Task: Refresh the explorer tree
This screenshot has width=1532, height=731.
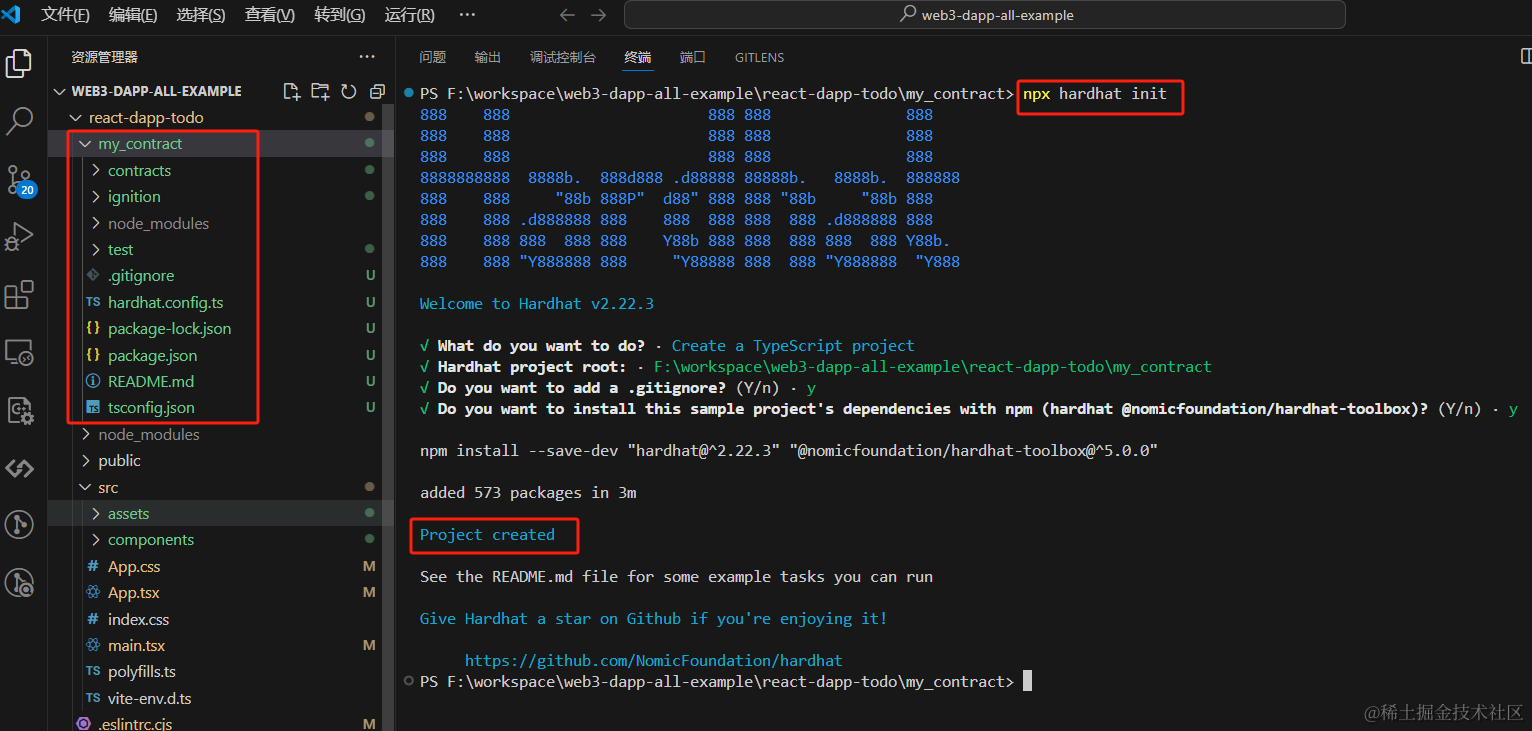Action: (x=349, y=91)
